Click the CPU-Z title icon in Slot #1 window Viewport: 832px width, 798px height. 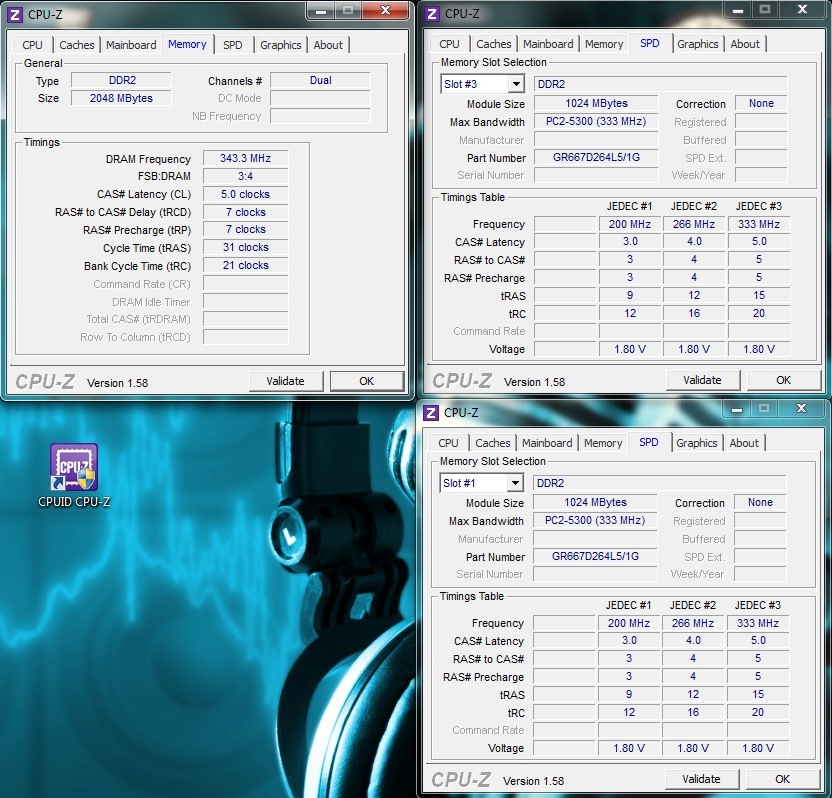point(431,413)
